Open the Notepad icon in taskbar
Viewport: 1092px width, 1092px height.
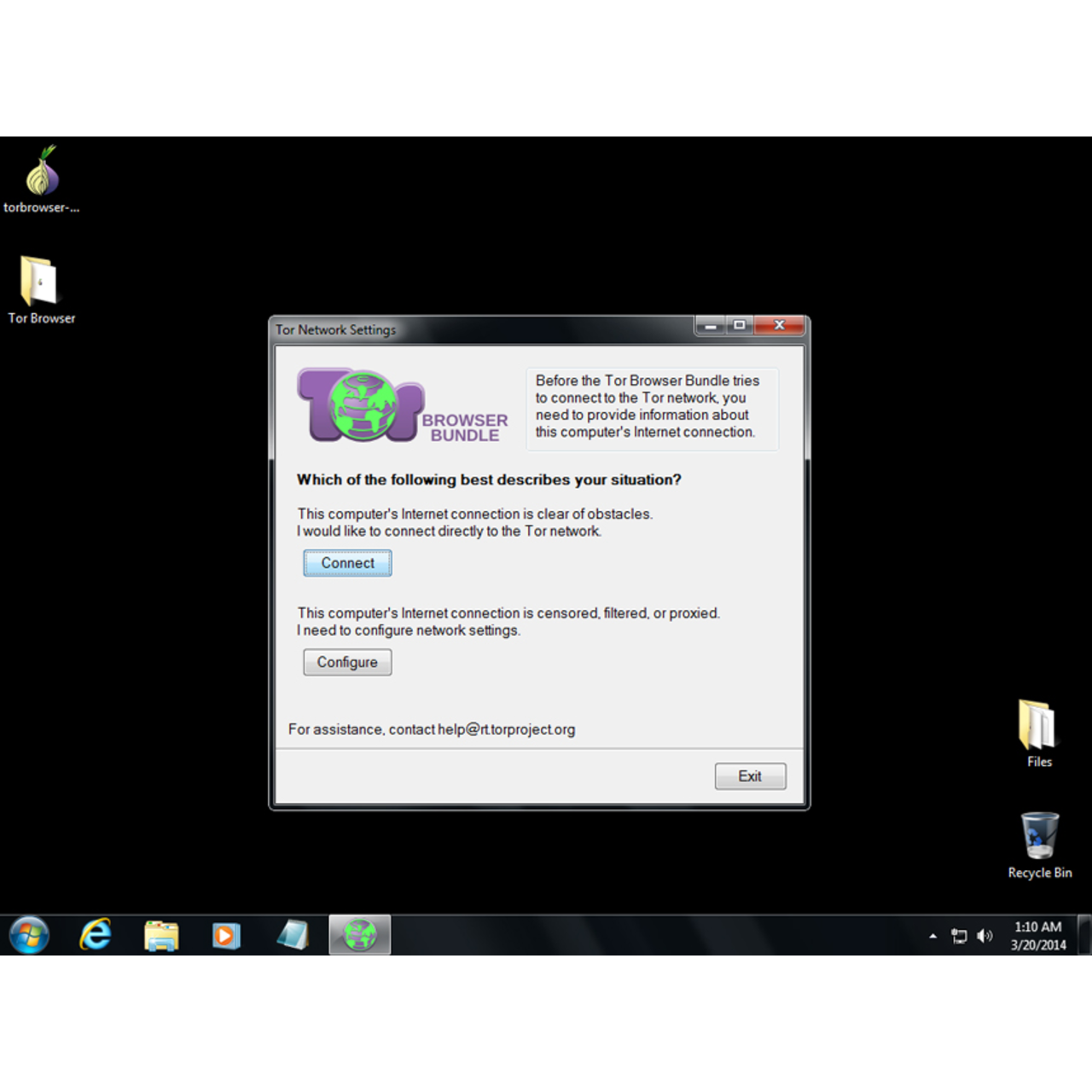pyautogui.click(x=293, y=935)
